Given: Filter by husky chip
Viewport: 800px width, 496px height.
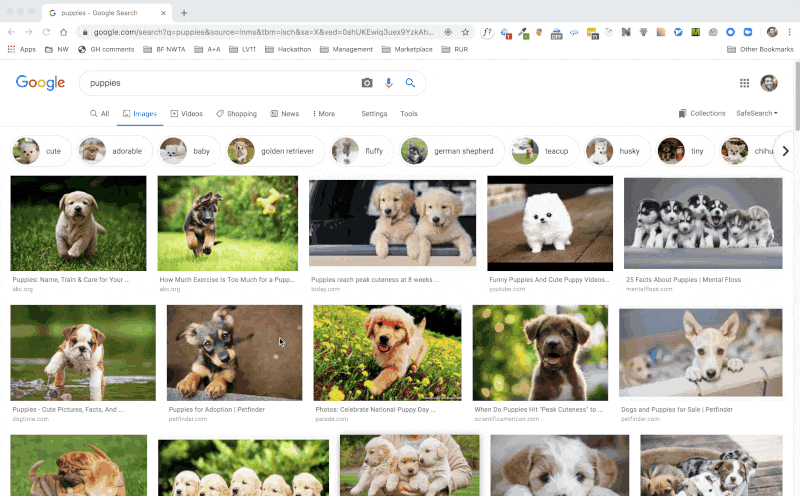Looking at the screenshot, I should pos(617,151).
